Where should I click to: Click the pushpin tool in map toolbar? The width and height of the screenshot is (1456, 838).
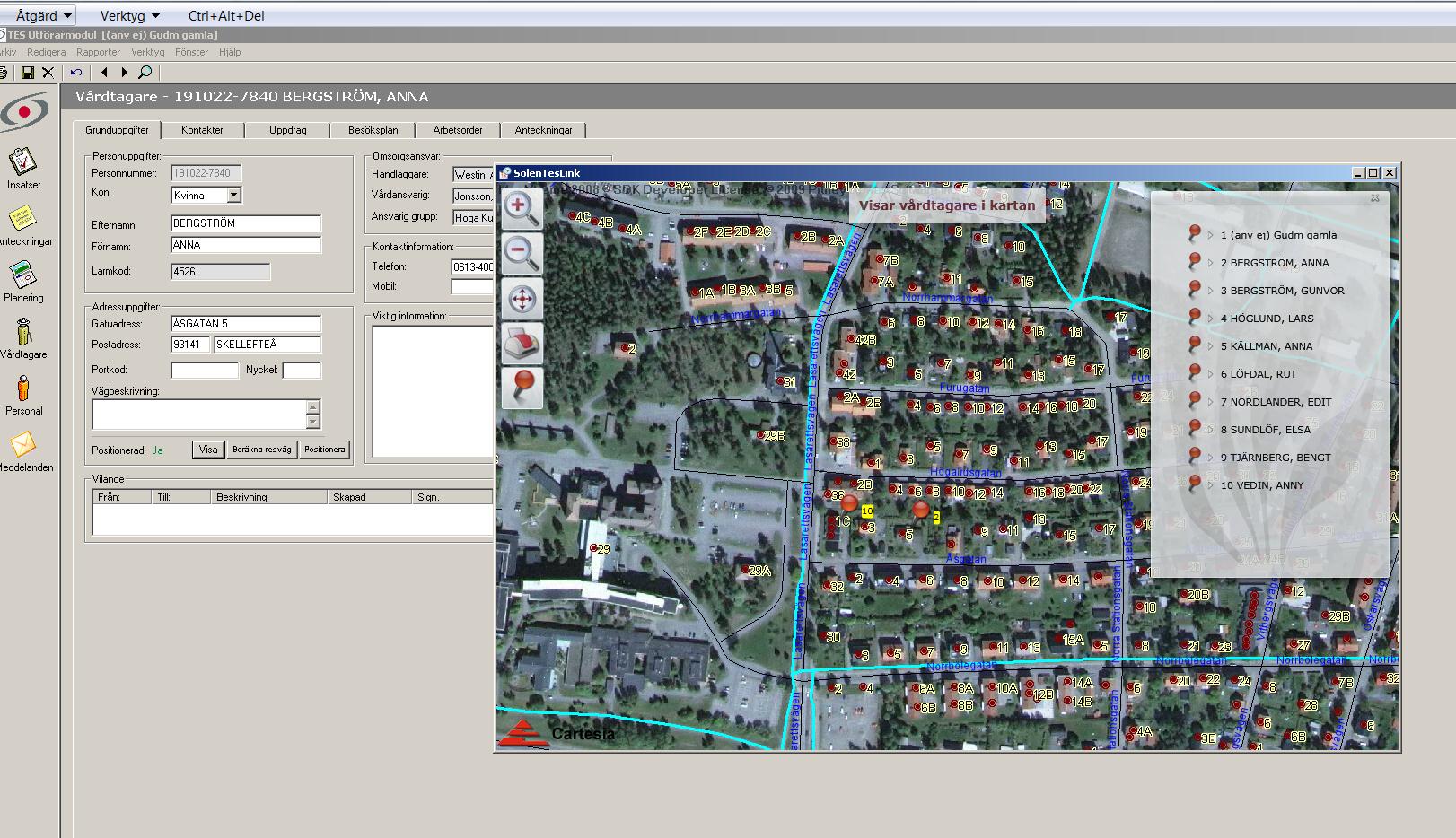point(522,388)
